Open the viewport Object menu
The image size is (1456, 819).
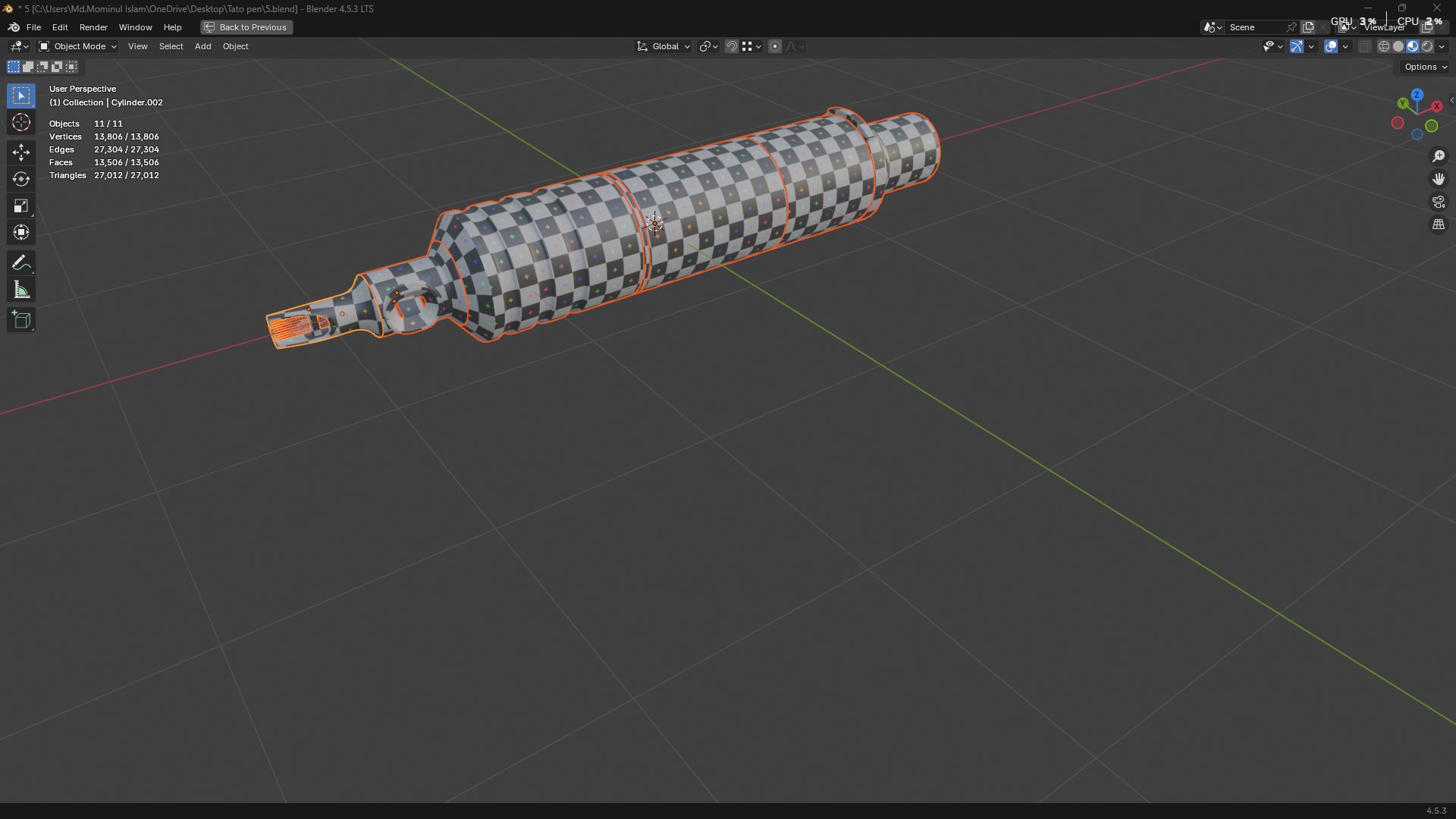click(235, 46)
